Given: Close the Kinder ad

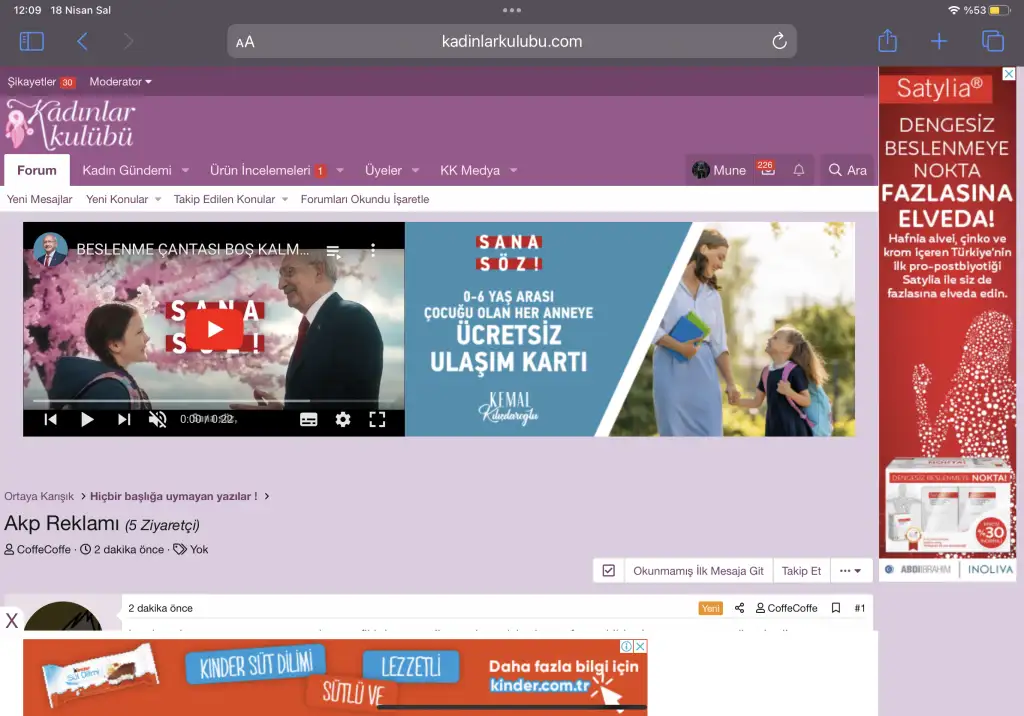Looking at the screenshot, I should pyautogui.click(x=641, y=646).
